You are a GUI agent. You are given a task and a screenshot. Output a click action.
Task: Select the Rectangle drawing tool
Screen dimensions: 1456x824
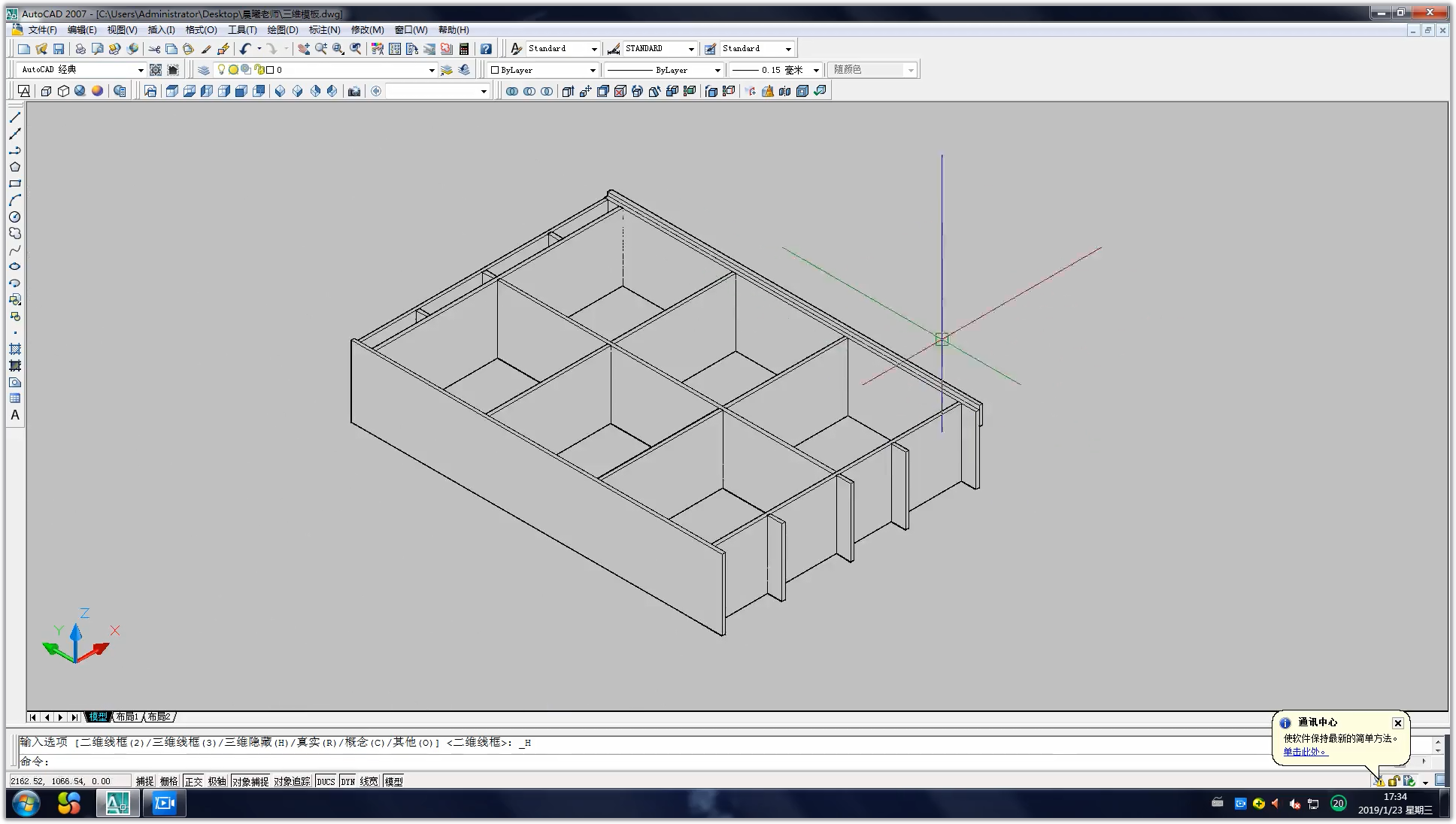[x=15, y=183]
